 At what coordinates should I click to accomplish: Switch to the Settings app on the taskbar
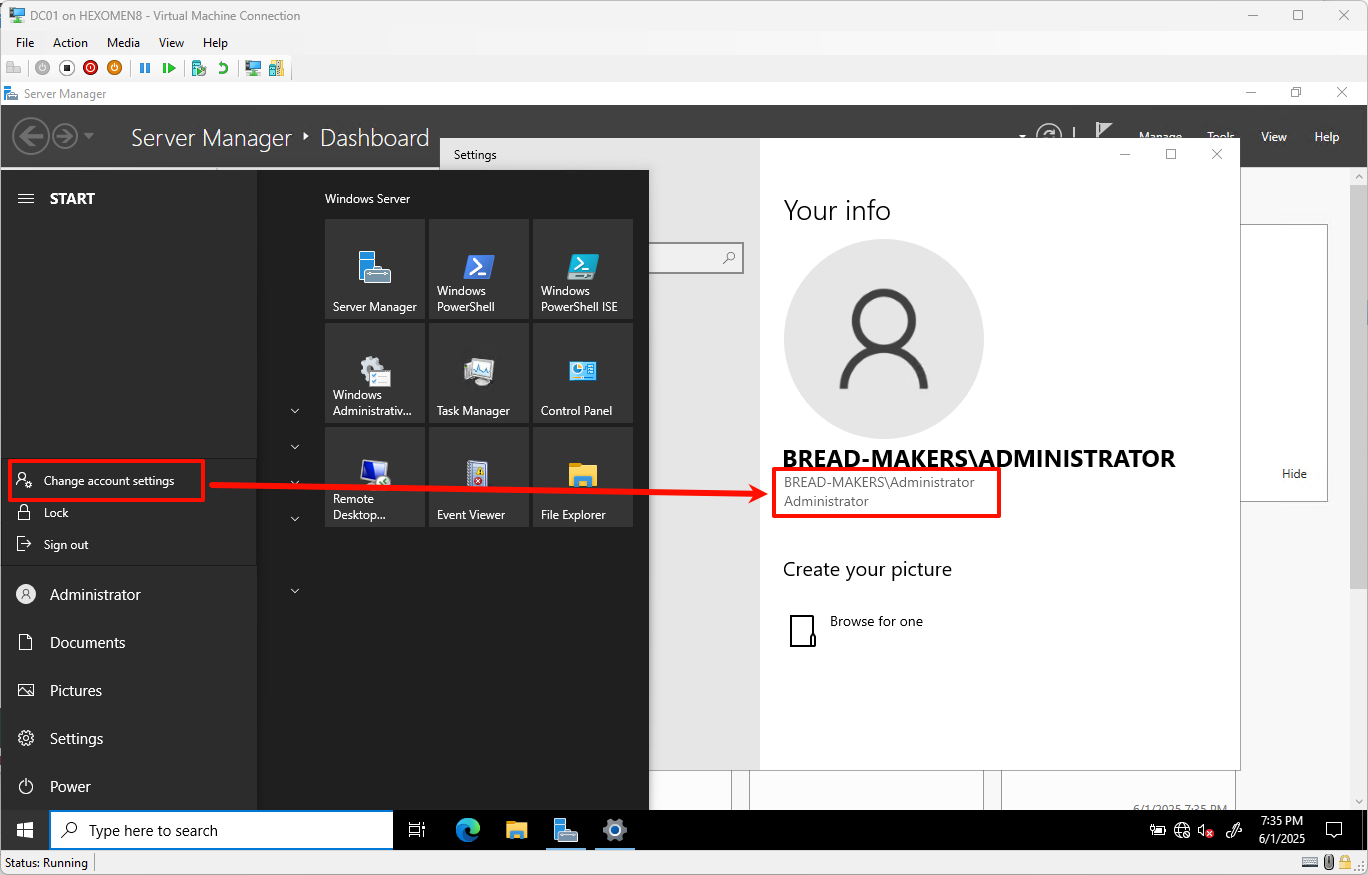pyautogui.click(x=615, y=830)
